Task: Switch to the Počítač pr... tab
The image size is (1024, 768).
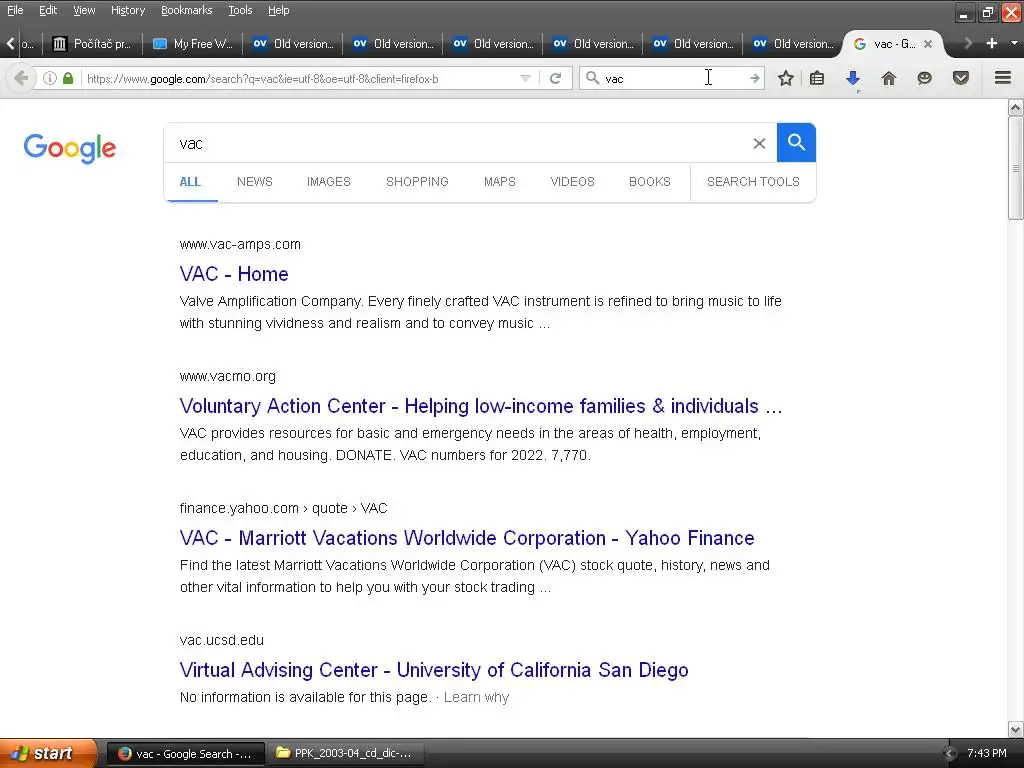Action: click(x=93, y=44)
